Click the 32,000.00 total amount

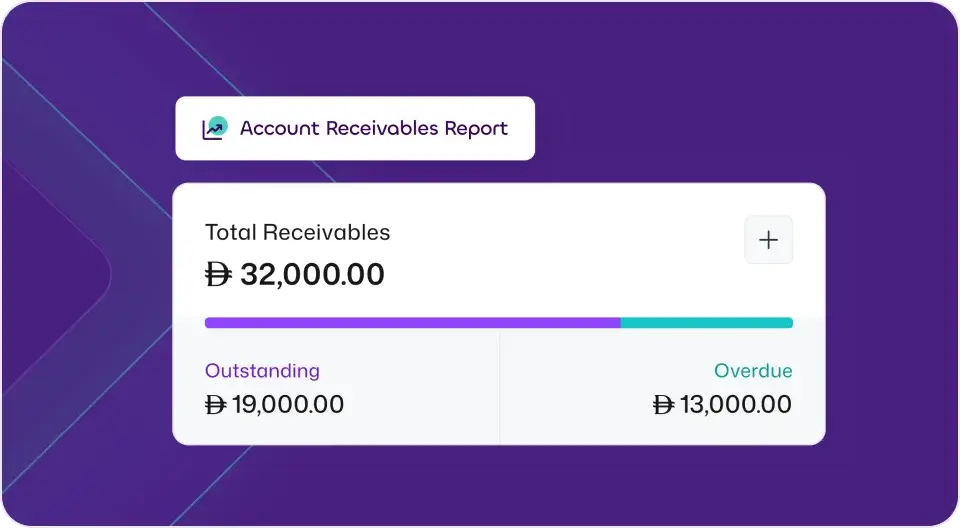311,275
